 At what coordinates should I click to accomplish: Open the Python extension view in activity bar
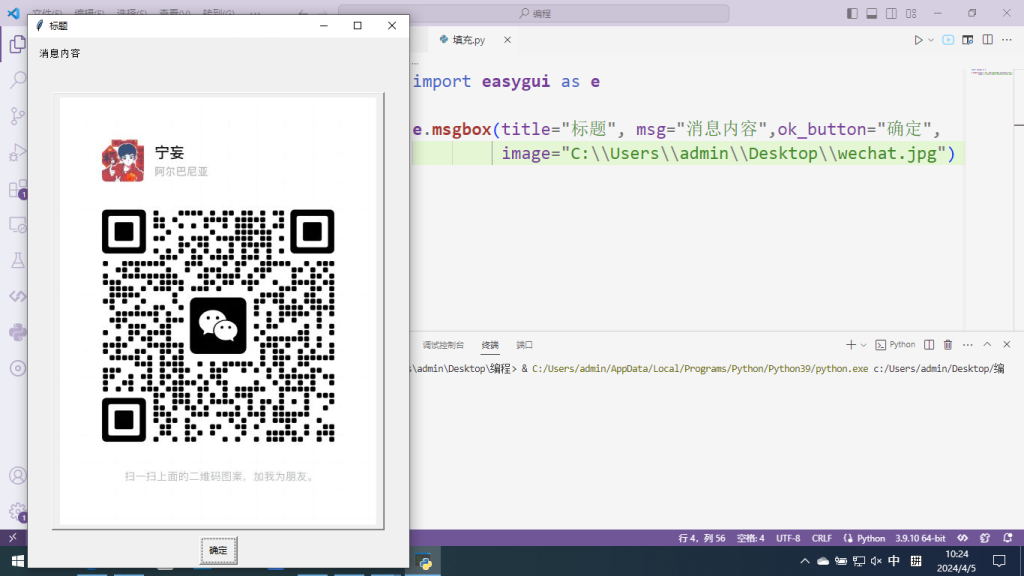(x=18, y=332)
